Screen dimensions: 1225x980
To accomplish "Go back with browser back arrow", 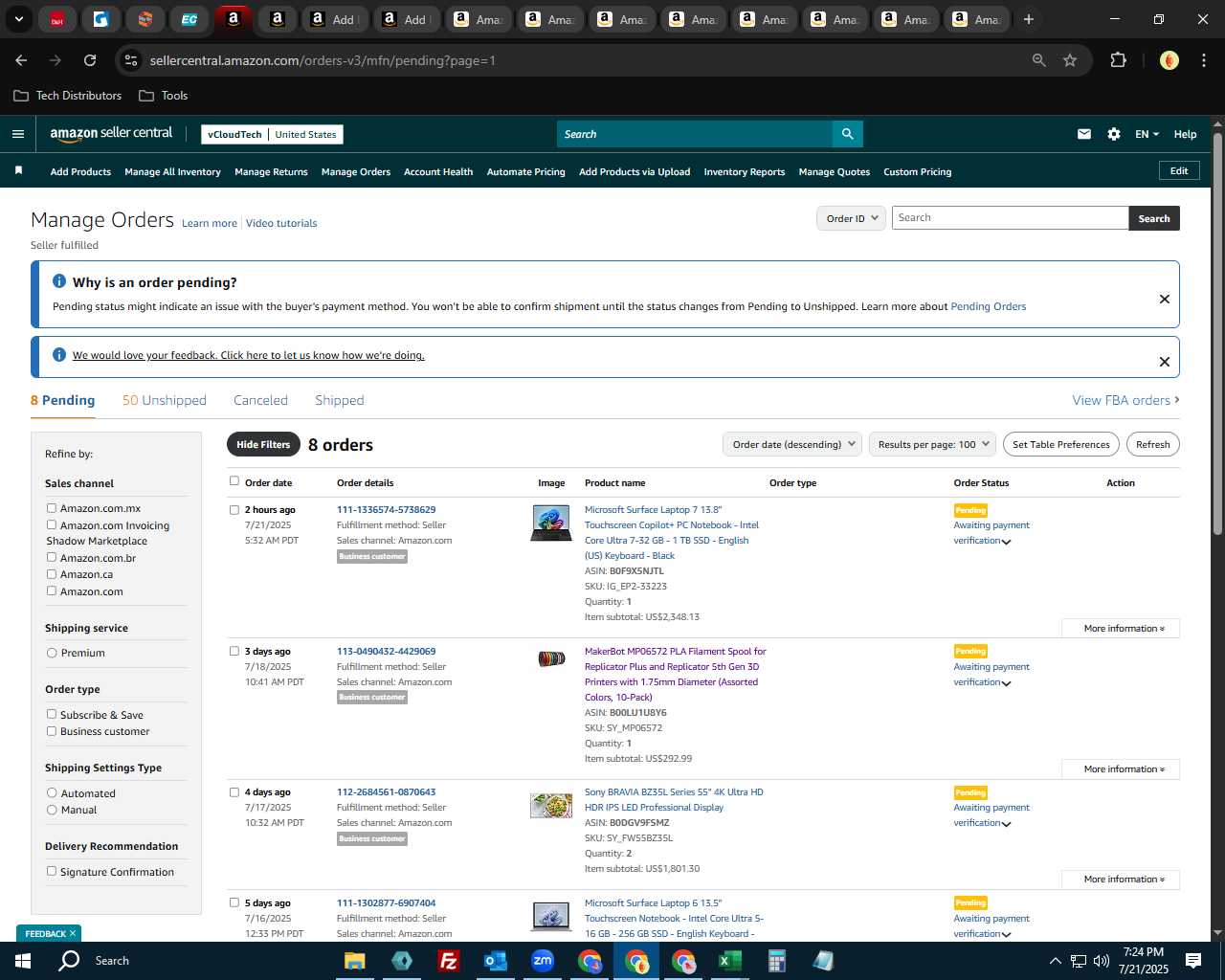I will click(21, 60).
